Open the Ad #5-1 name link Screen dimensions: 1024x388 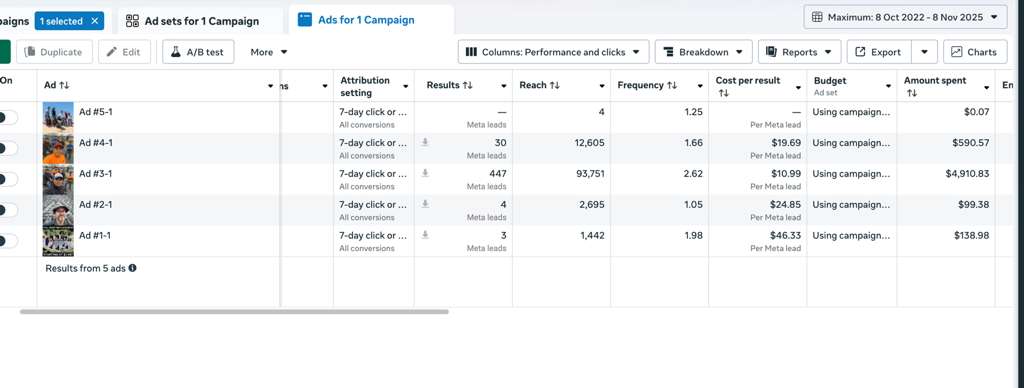95,112
